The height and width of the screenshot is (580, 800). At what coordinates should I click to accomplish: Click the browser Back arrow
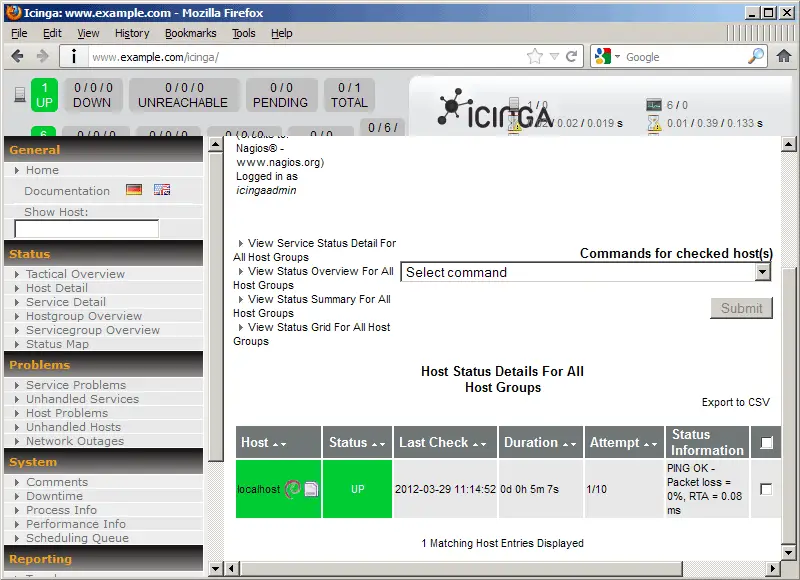coord(17,57)
